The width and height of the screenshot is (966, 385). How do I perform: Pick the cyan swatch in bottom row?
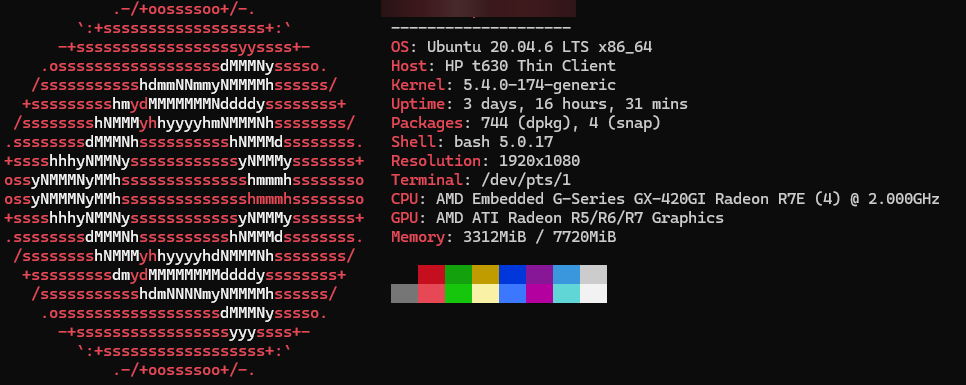click(567, 293)
